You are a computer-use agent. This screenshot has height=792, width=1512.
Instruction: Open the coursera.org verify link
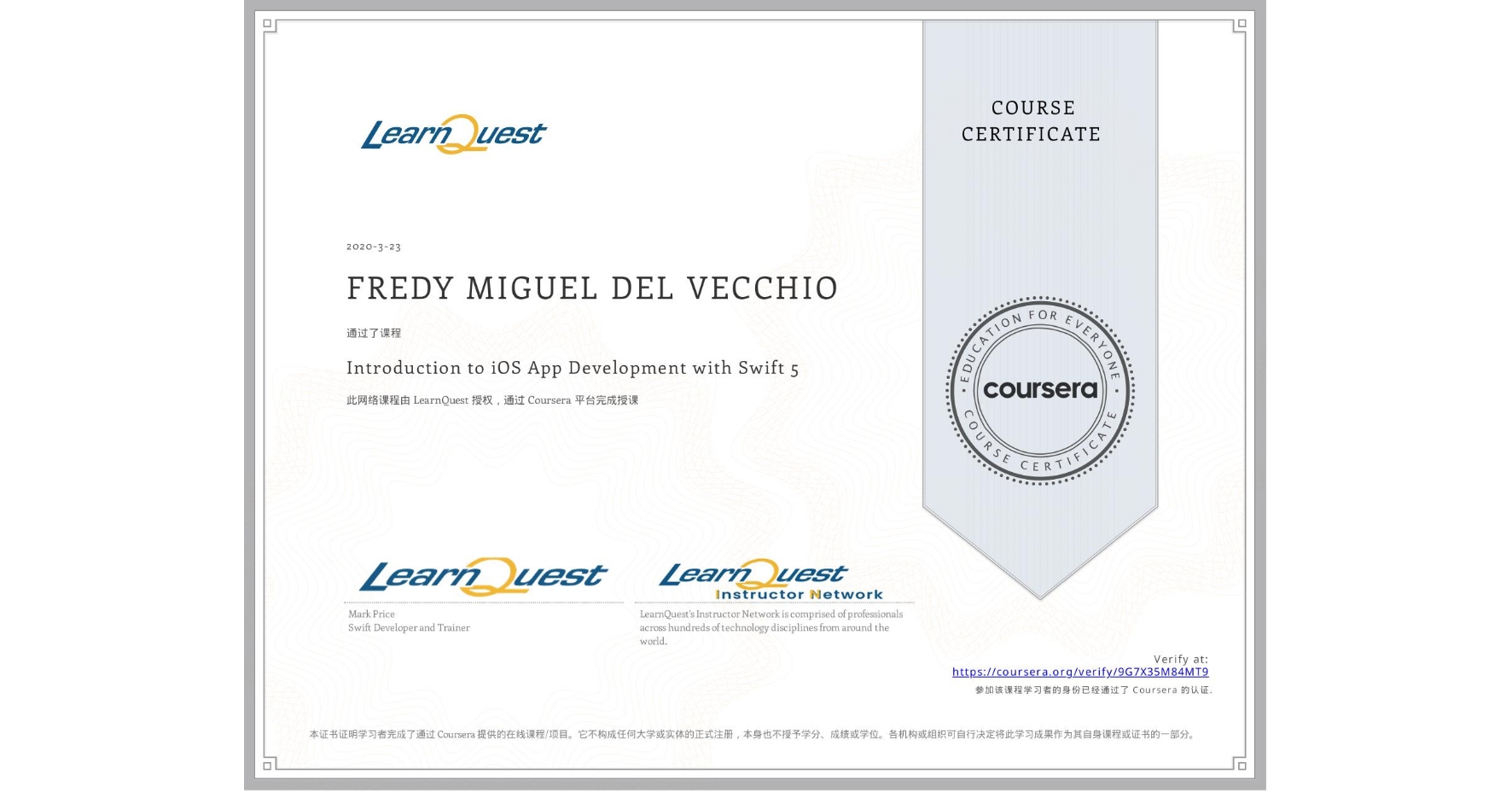pos(1079,672)
